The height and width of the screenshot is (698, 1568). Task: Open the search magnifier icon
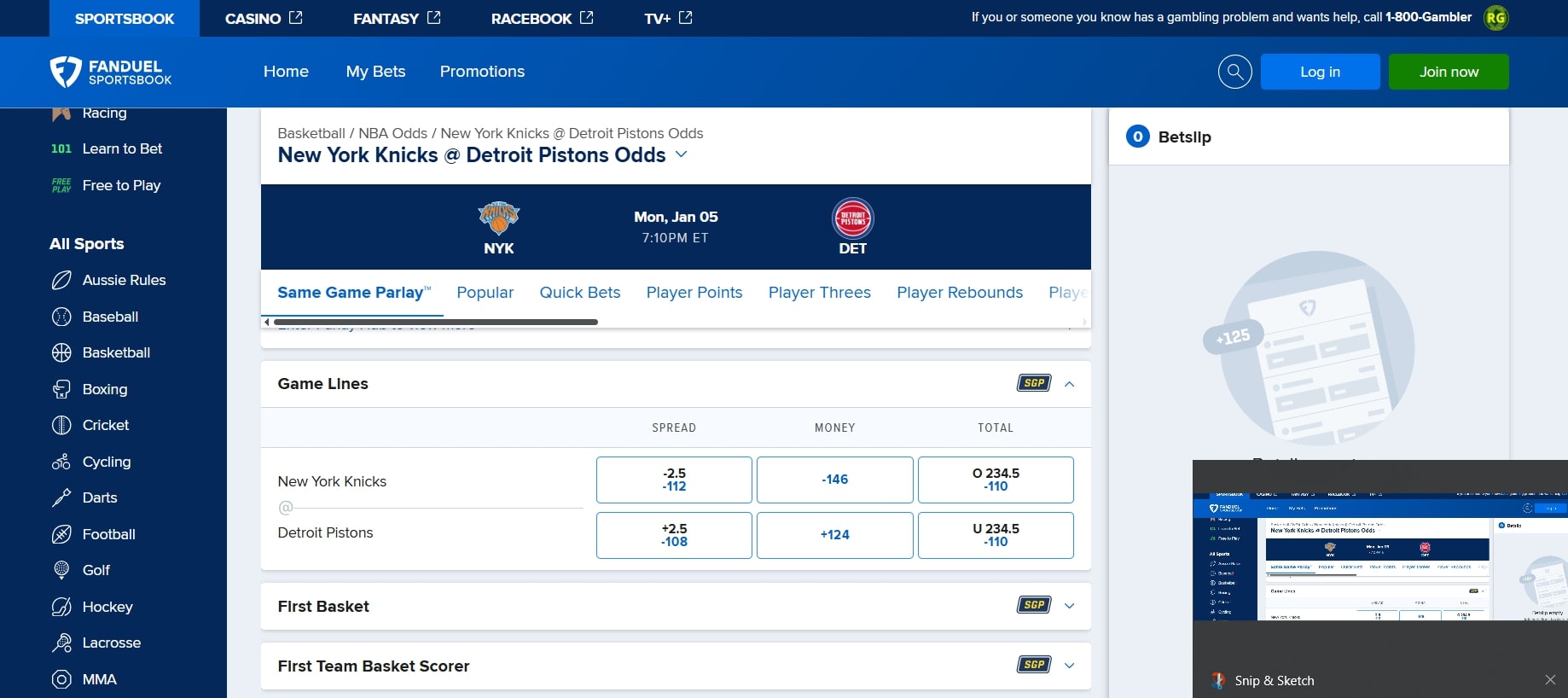coord(1234,72)
